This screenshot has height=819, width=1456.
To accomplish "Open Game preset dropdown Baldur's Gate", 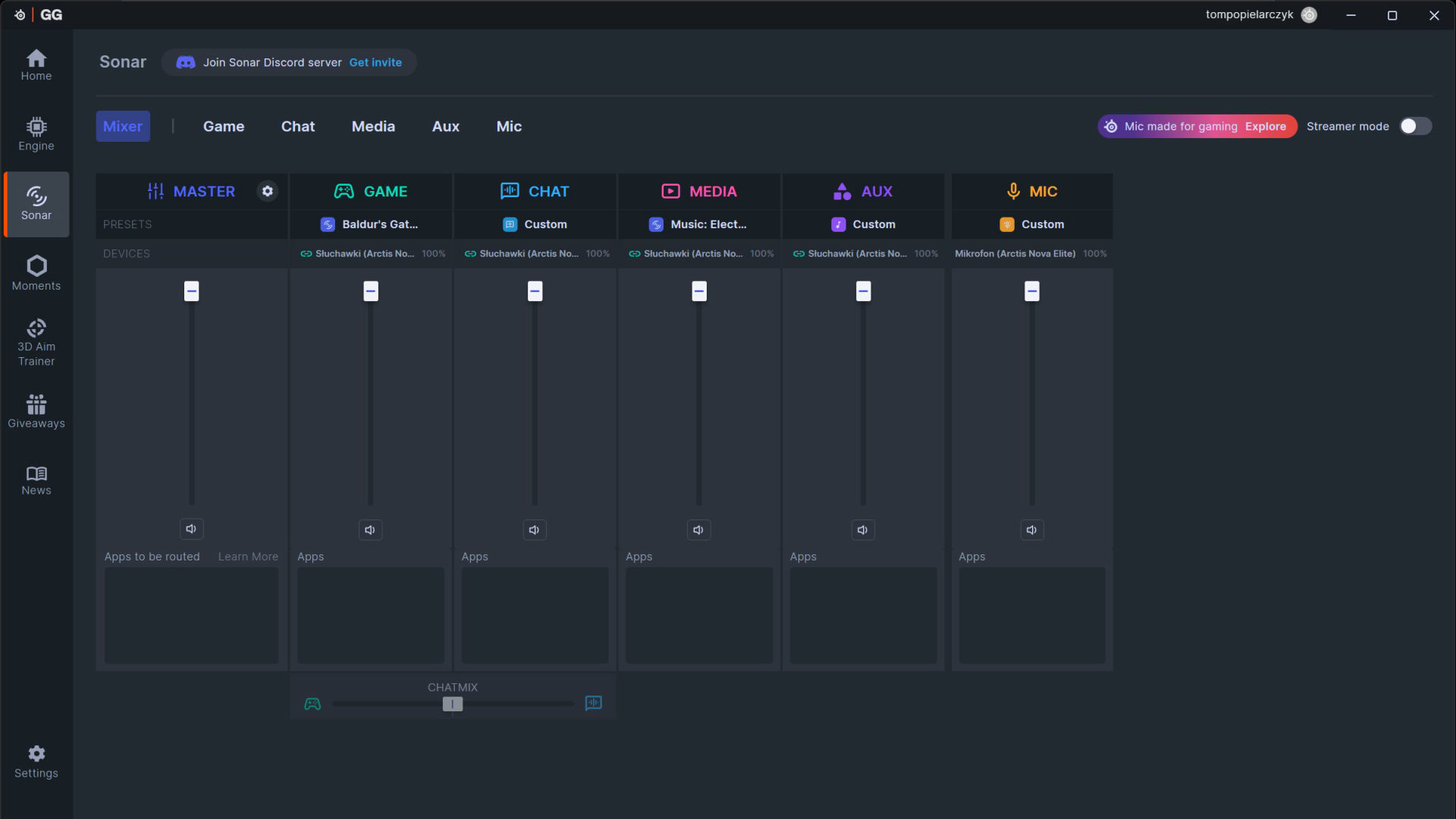I will pyautogui.click(x=371, y=224).
